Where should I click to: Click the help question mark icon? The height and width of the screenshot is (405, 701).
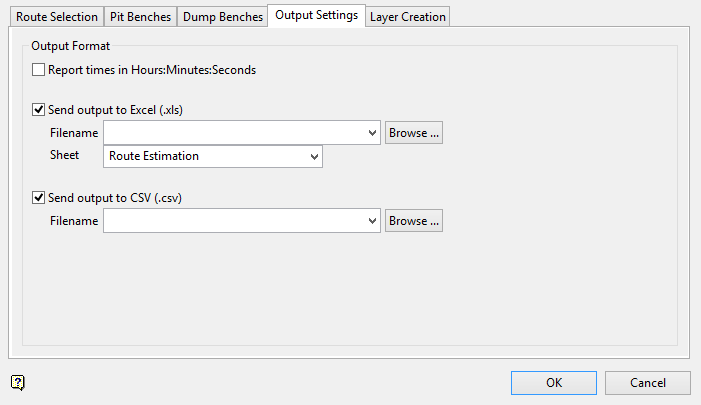point(18,382)
